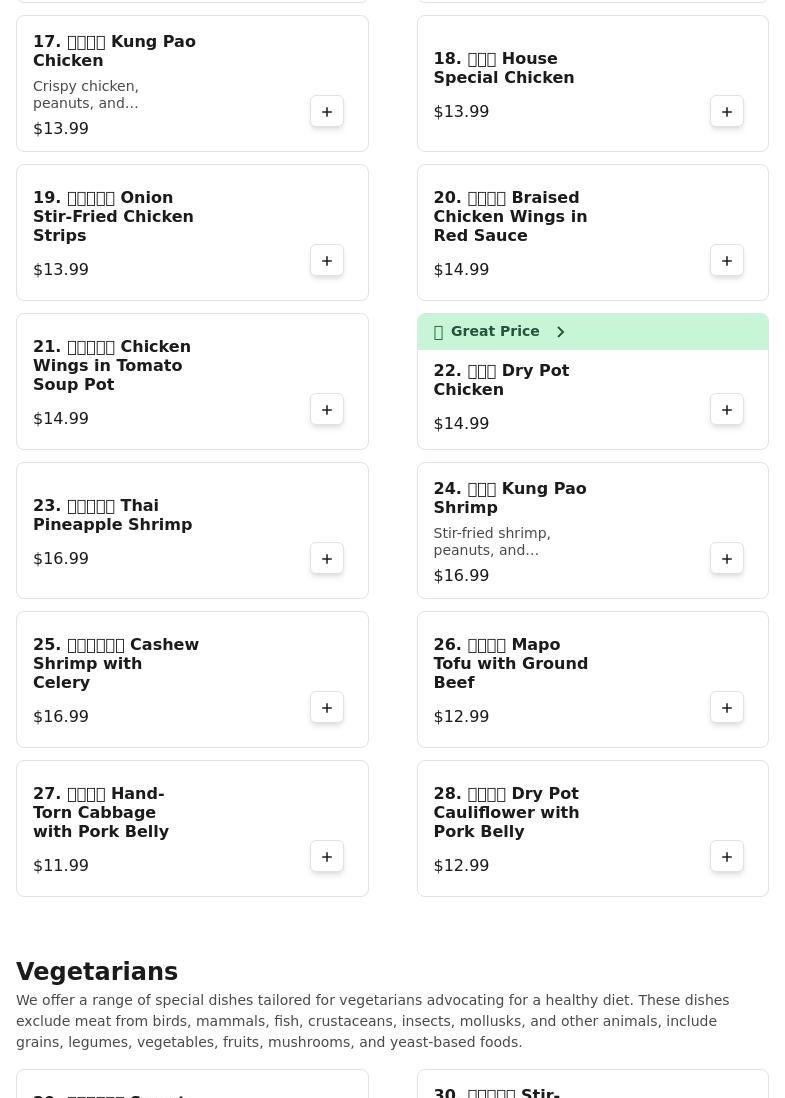Add Kung Pao Chicken to cart
This screenshot has height=1098, width=785.
[327, 112]
